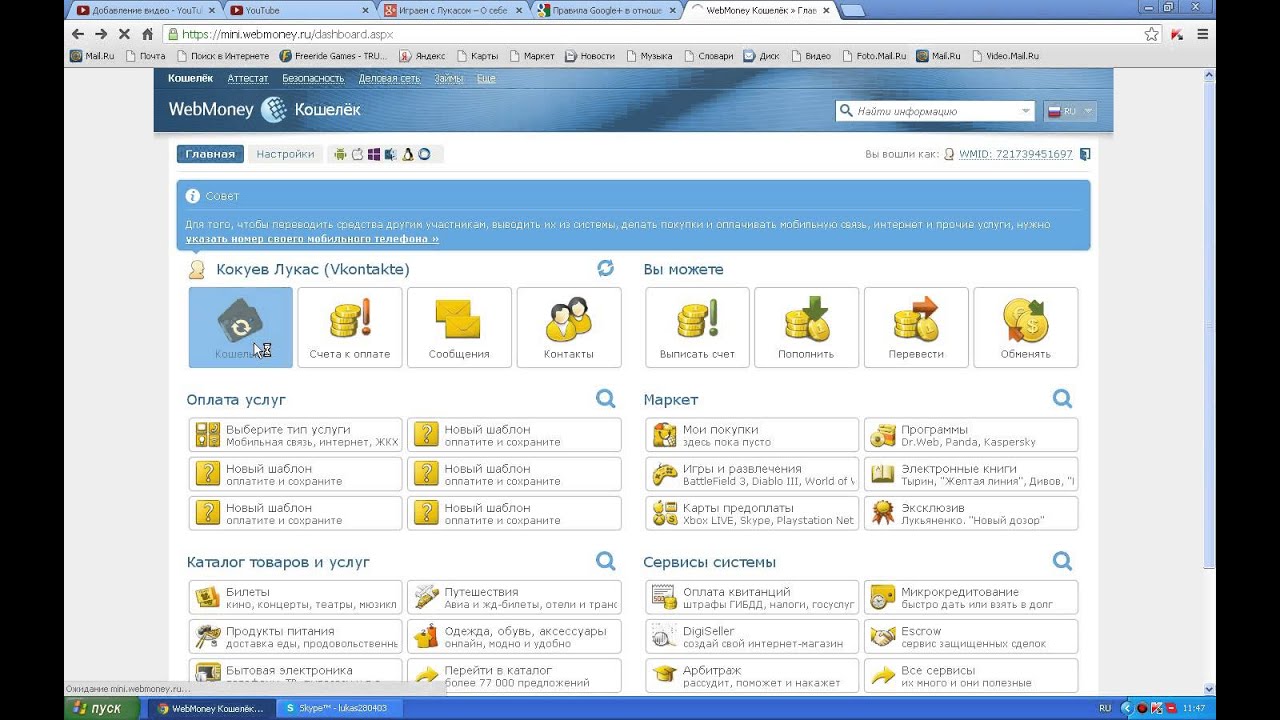Open DigiSeller service
Image resolution: width=1280 pixels, height=720 pixels.
[752, 636]
